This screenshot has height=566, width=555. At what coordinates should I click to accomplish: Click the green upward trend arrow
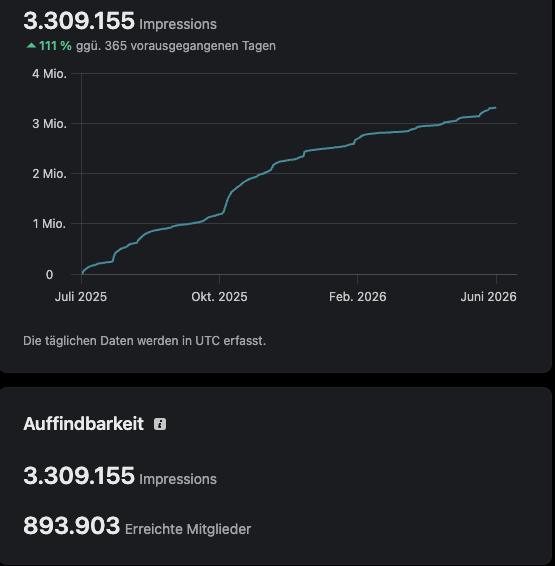pyautogui.click(x=31, y=45)
